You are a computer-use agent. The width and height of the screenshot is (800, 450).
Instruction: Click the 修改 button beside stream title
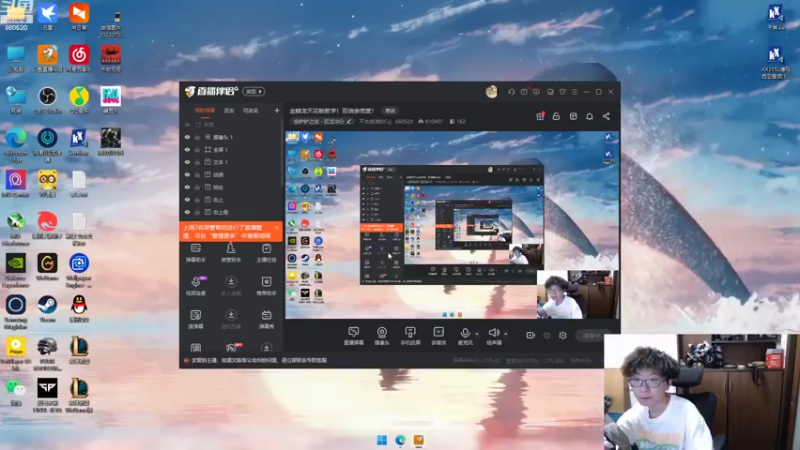(390, 111)
